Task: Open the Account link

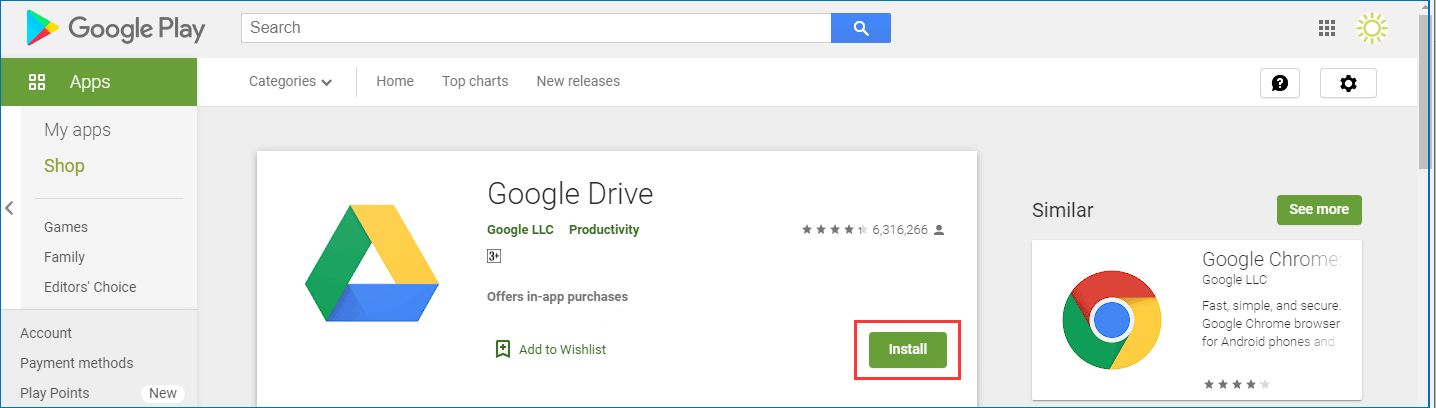Action: click(46, 333)
